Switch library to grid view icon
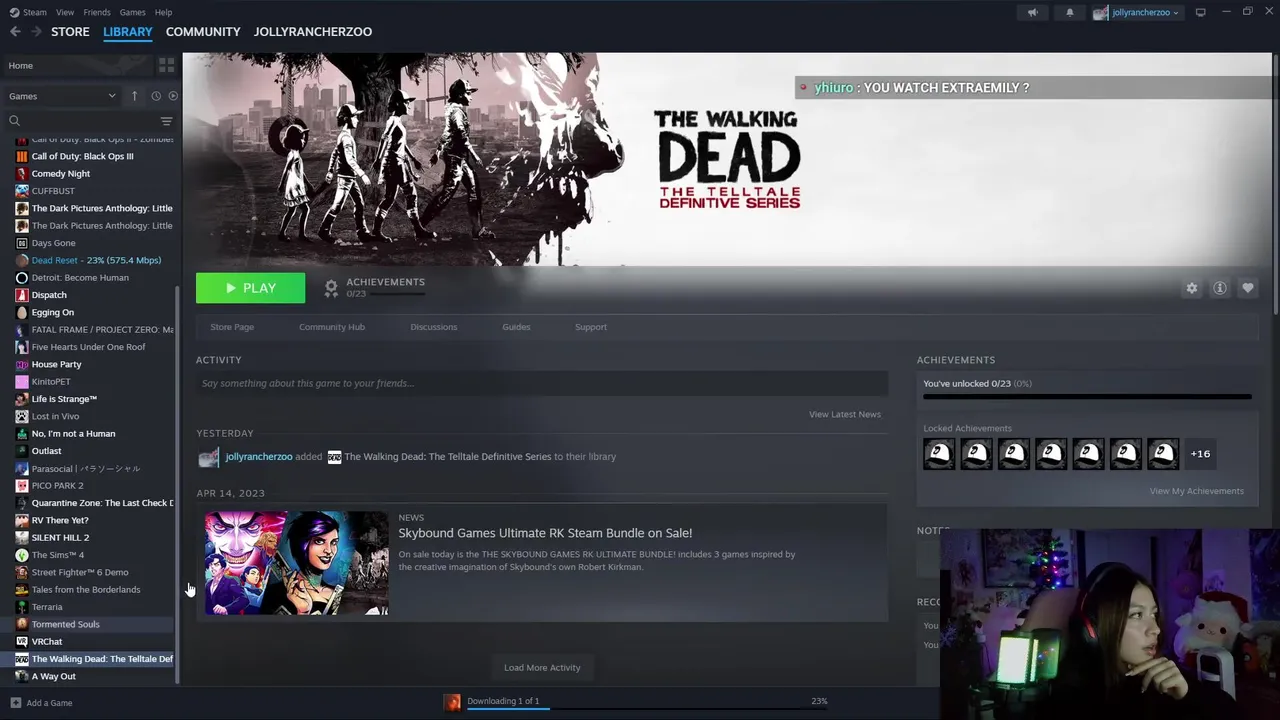 (x=166, y=65)
